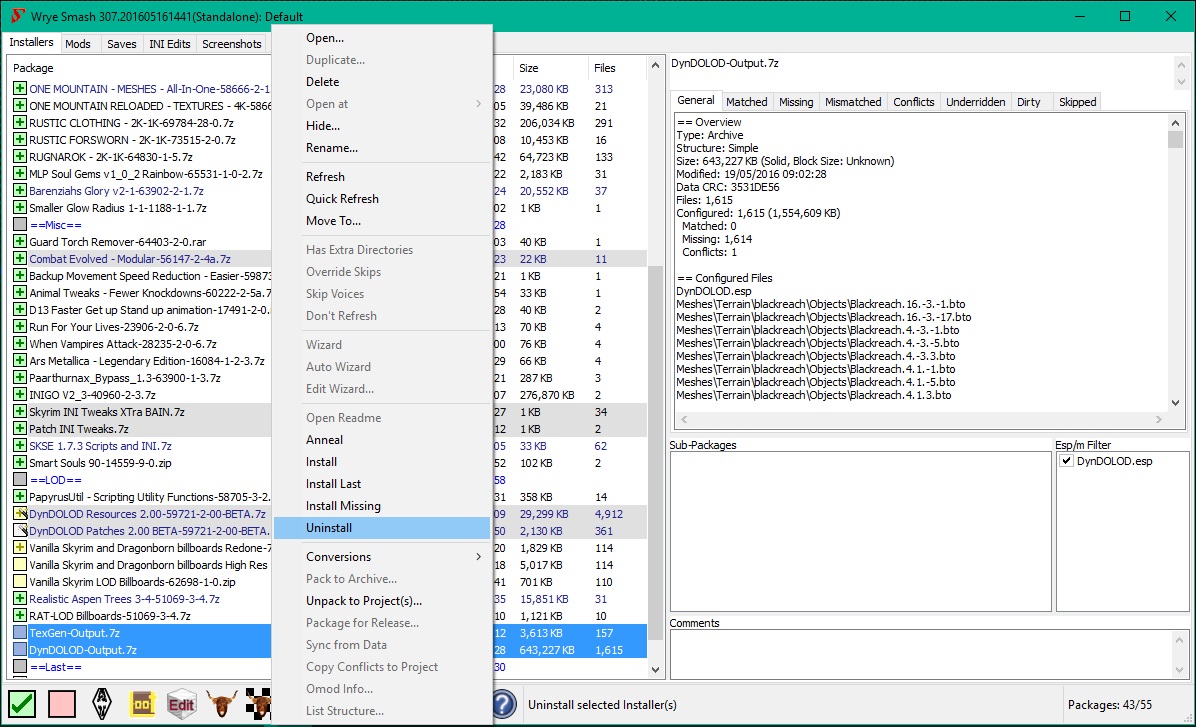Select Rename... from the context menu
This screenshot has height=727, width=1196.
(381, 148)
